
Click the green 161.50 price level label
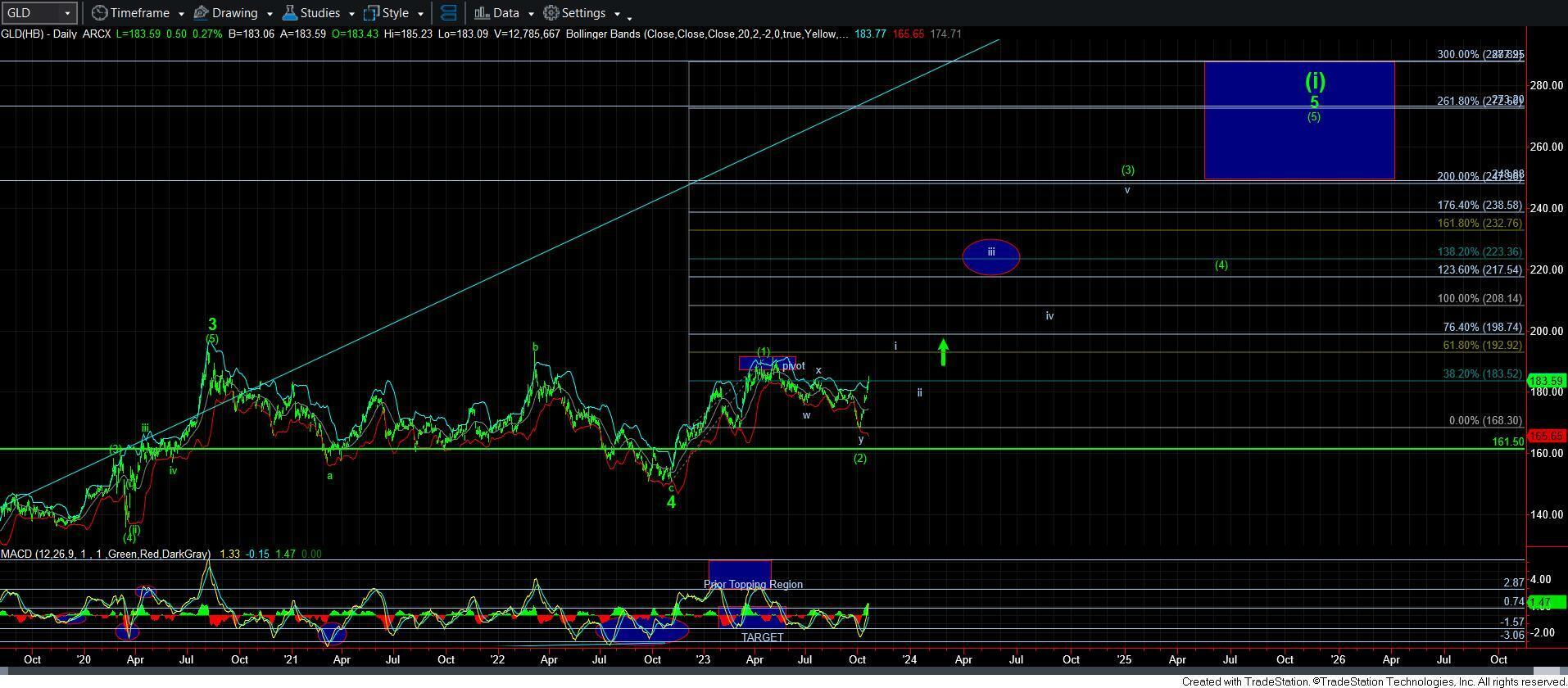(1507, 441)
